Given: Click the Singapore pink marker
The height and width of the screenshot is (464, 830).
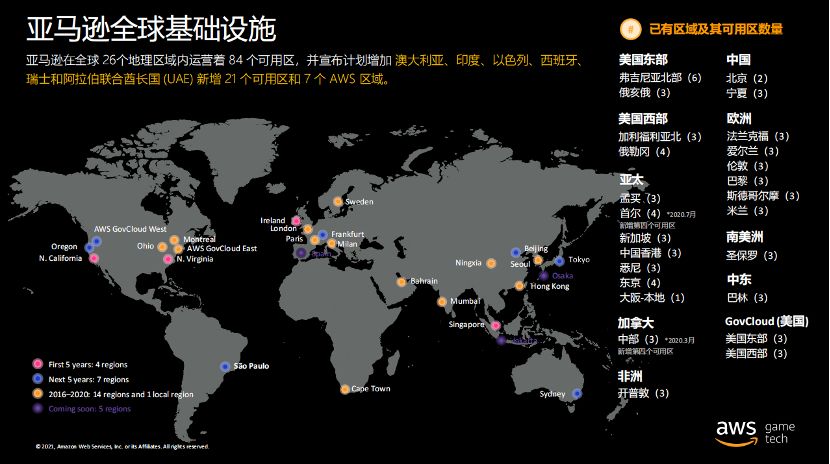Looking at the screenshot, I should click(495, 325).
